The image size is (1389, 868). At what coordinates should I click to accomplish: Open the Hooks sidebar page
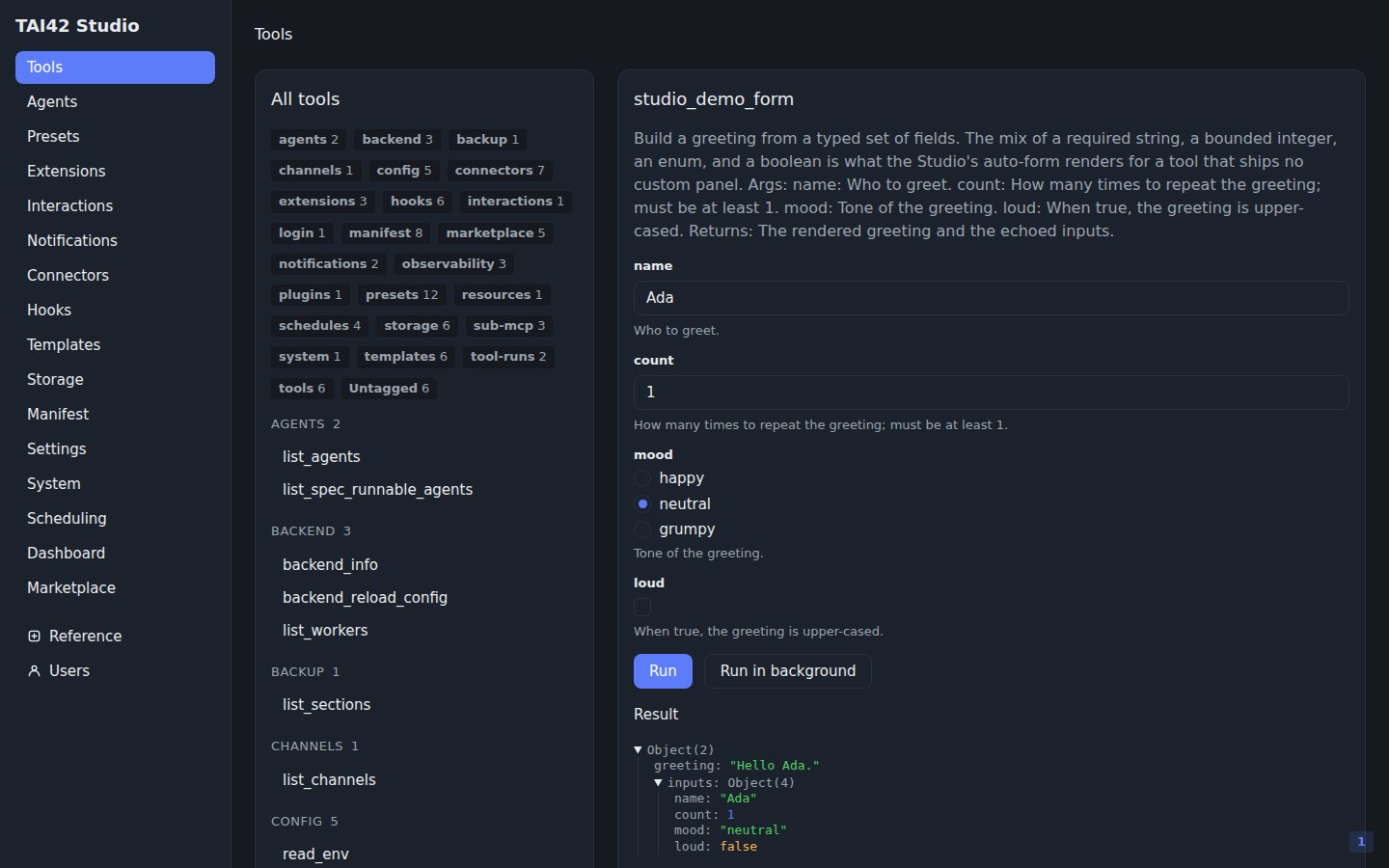[115, 311]
